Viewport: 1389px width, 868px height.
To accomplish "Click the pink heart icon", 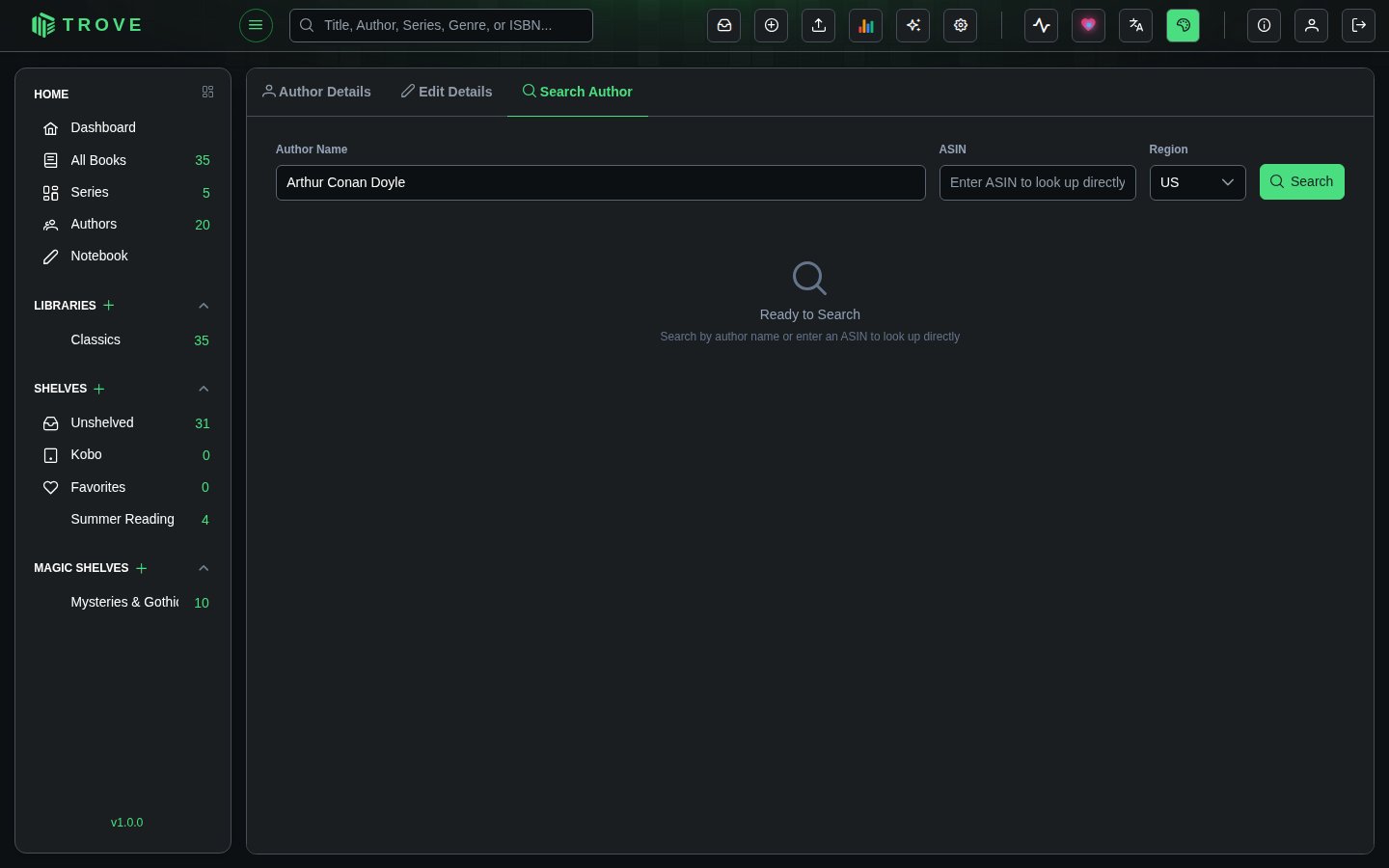I will tap(1089, 25).
